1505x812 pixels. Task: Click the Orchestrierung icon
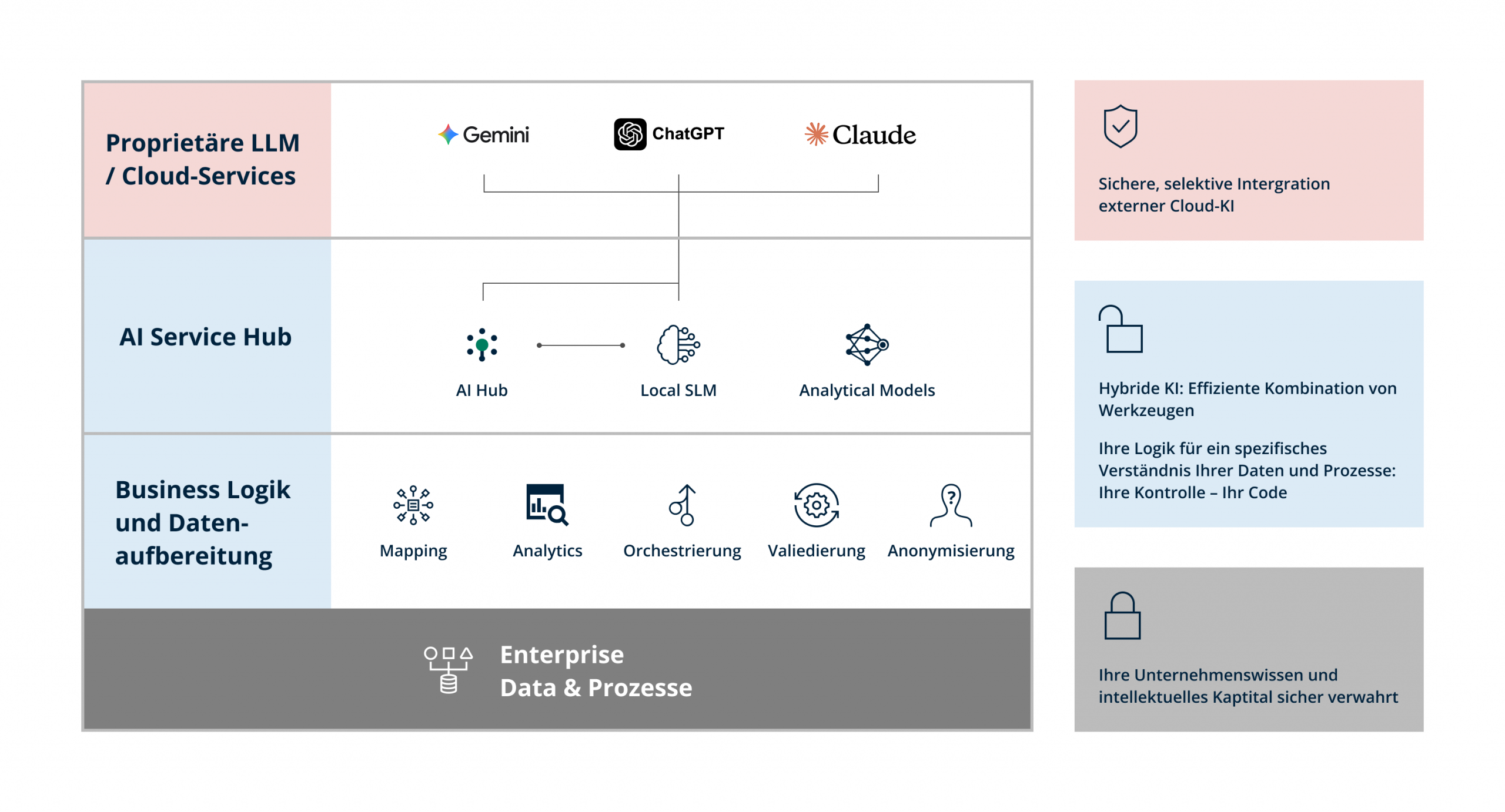pyautogui.click(x=682, y=505)
